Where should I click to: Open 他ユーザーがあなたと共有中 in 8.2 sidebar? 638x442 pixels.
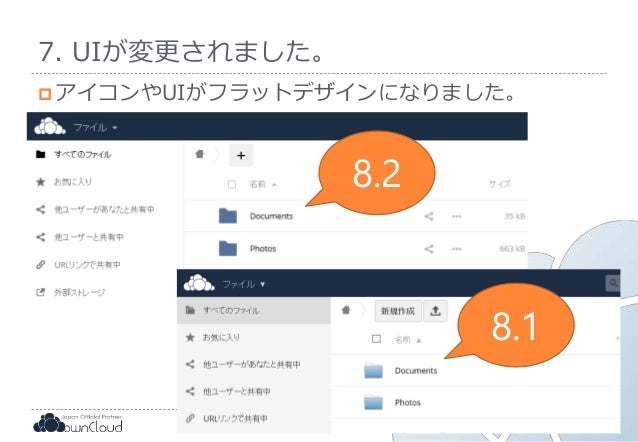point(104,210)
